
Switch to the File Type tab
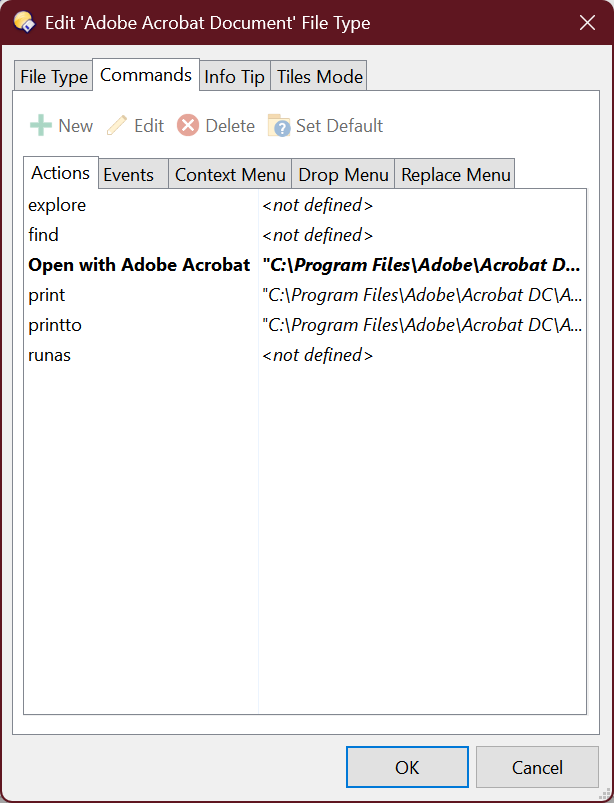[54, 76]
